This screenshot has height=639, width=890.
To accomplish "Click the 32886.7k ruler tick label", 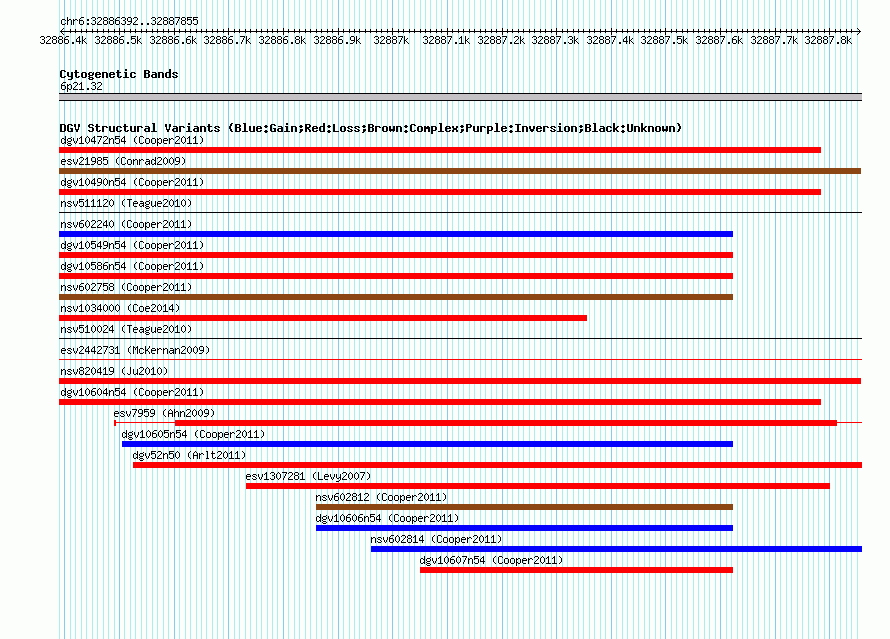I will tap(227, 40).
